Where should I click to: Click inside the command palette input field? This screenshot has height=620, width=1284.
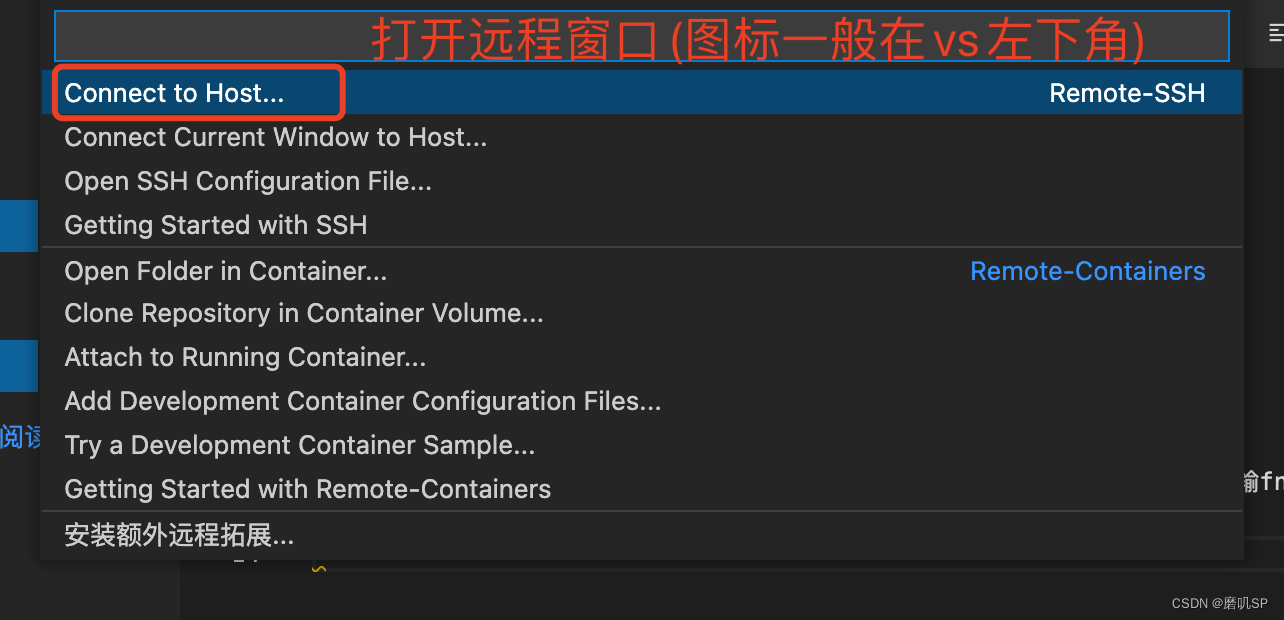(x=642, y=35)
